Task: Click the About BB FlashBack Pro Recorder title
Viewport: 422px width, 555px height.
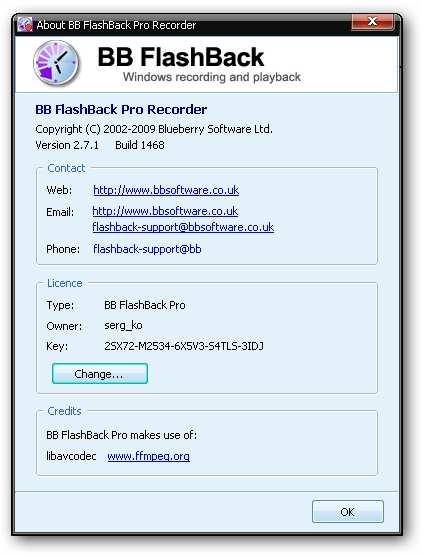Action: [x=116, y=25]
